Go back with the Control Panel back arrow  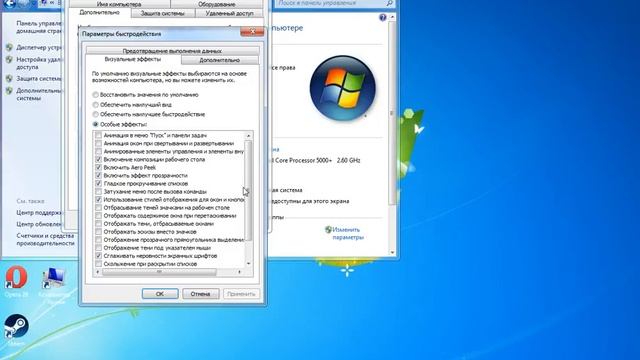tap(9, 4)
